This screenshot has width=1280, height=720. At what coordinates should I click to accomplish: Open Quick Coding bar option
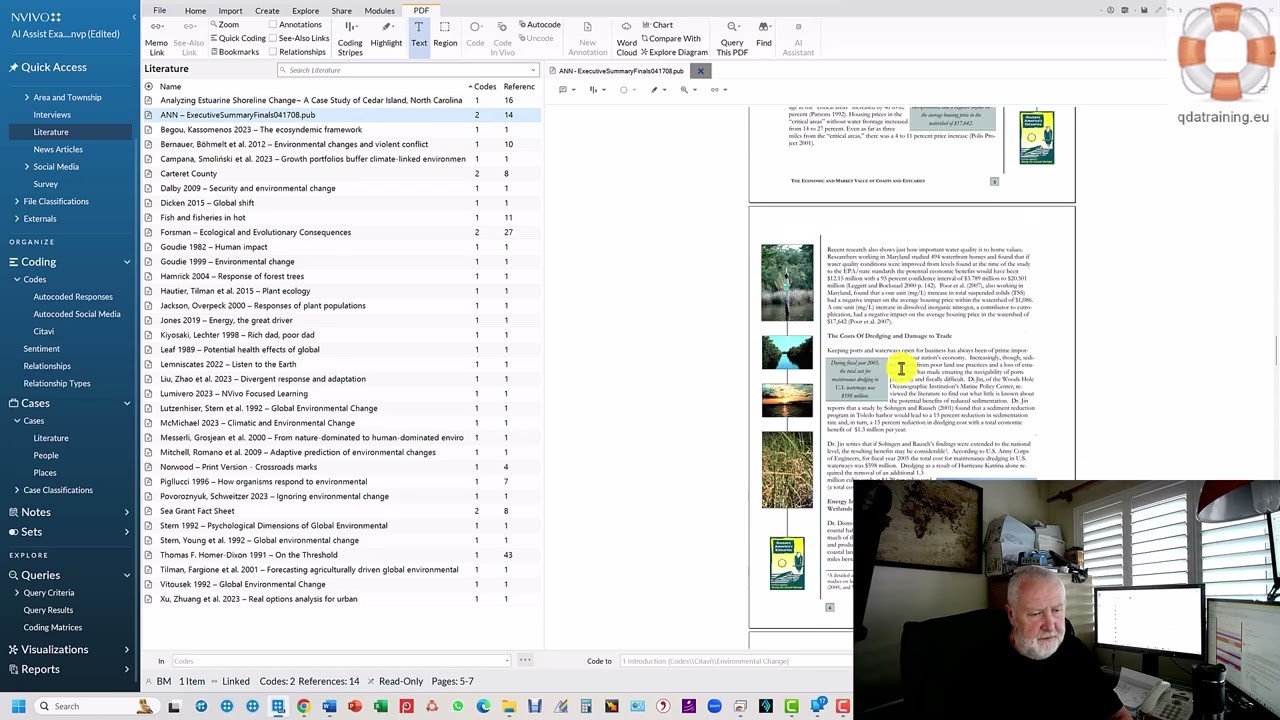[x=238, y=39]
